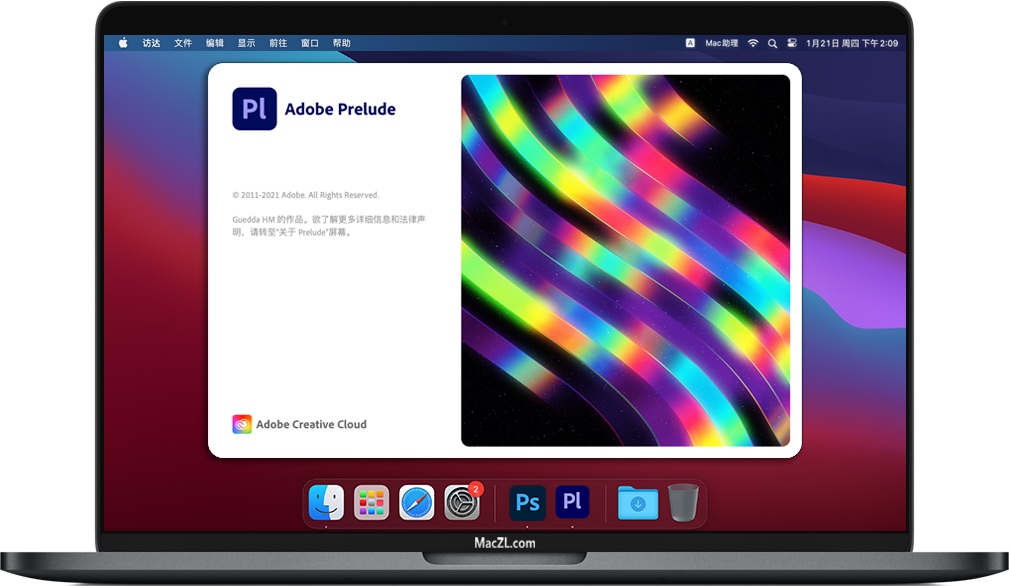Launch Adobe Prelude from the Dock
The image size is (1009, 586).
pos(573,503)
